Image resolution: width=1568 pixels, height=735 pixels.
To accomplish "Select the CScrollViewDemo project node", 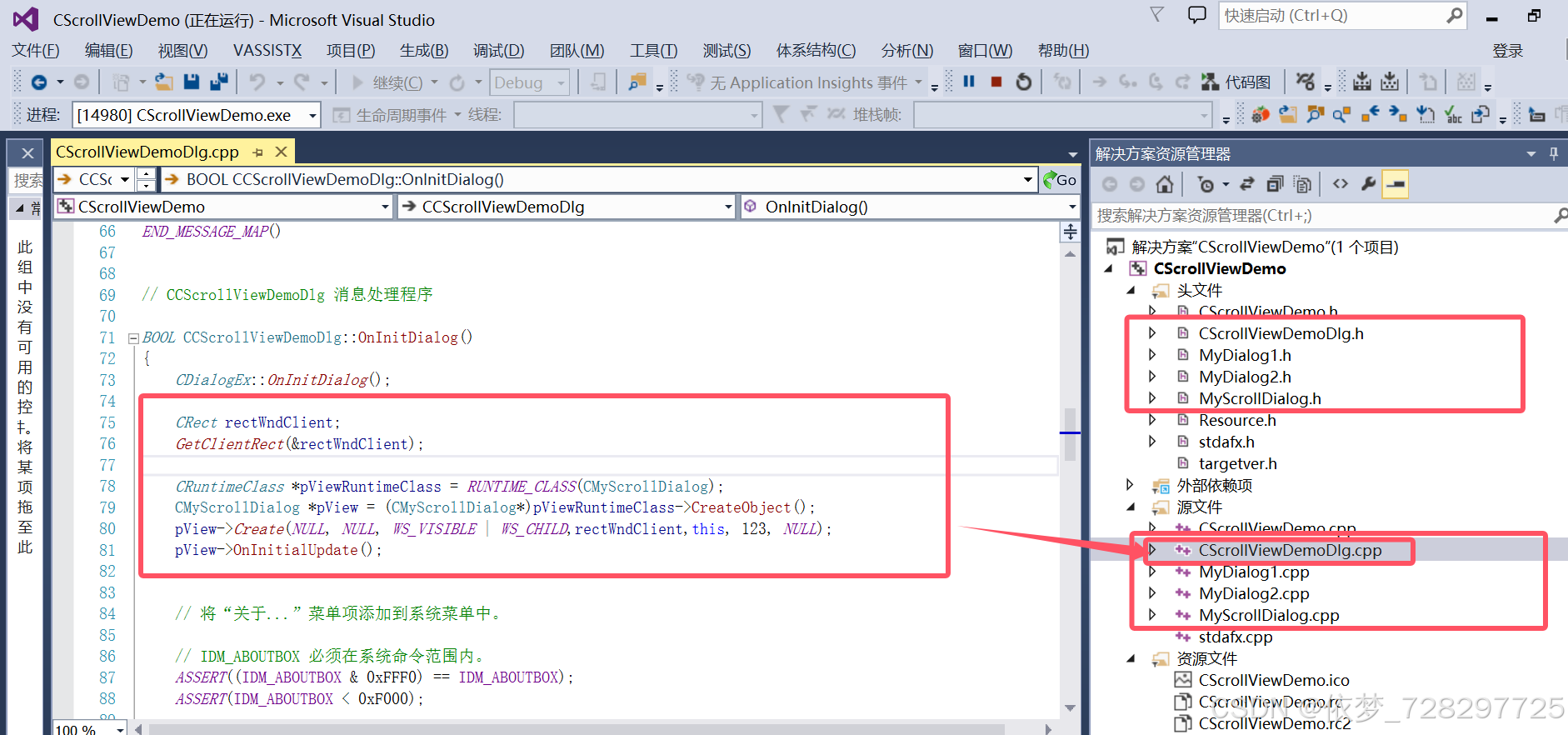I will click(x=1220, y=268).
